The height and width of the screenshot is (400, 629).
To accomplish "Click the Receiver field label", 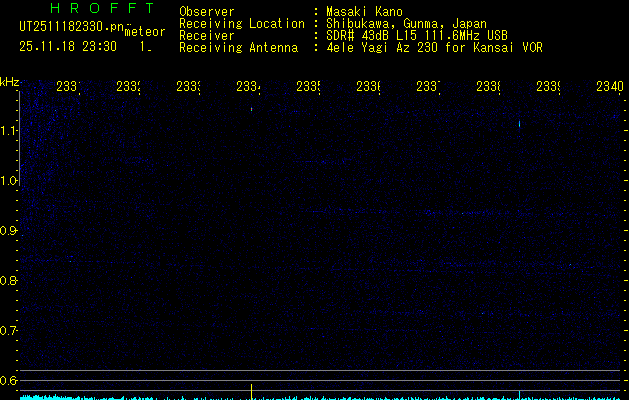I will click(207, 36).
